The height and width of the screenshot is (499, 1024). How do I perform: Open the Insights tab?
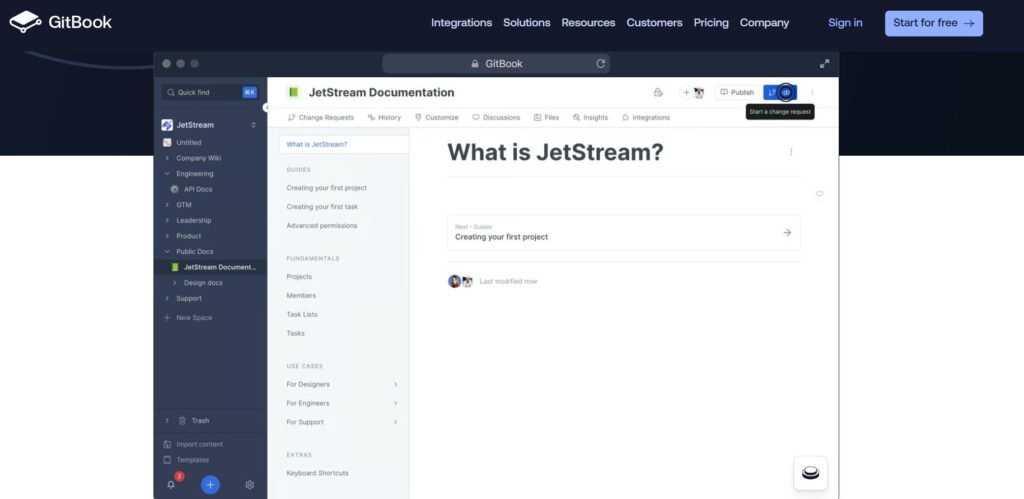(x=590, y=118)
